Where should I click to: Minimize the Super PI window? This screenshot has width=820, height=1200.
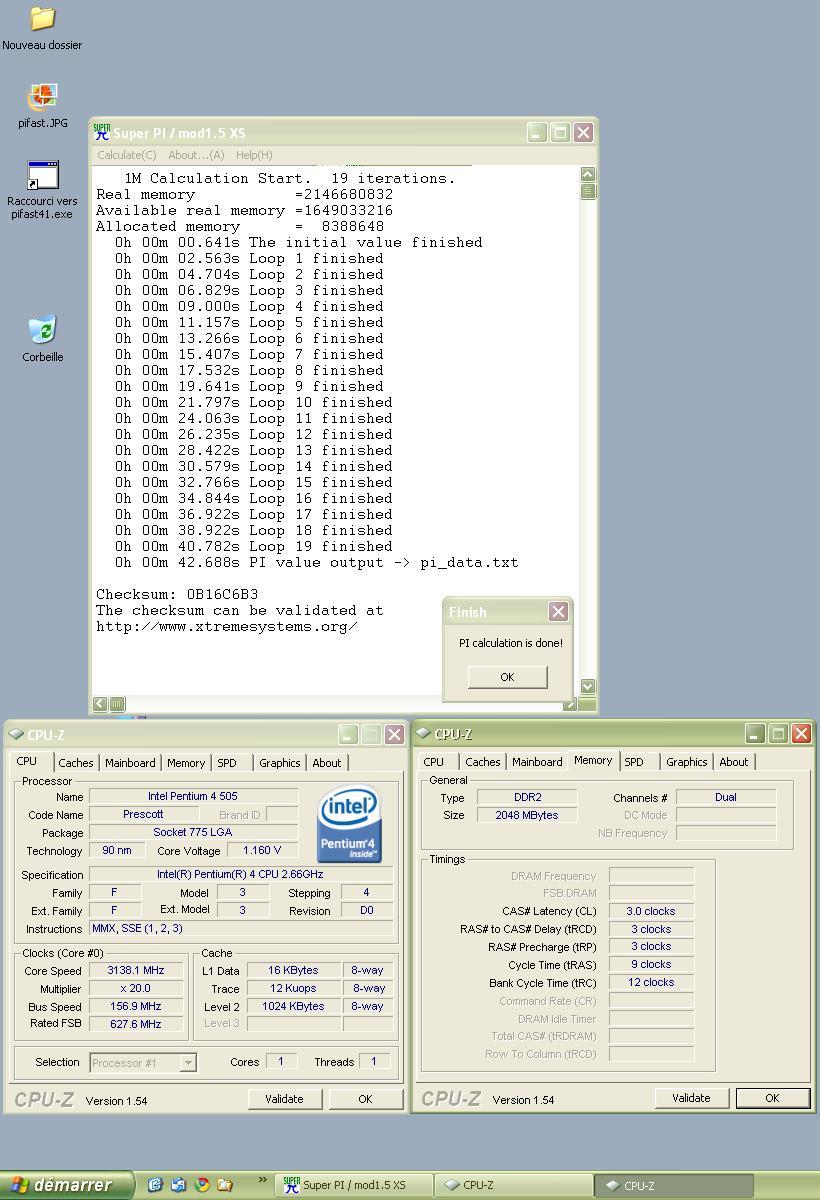[x=537, y=132]
